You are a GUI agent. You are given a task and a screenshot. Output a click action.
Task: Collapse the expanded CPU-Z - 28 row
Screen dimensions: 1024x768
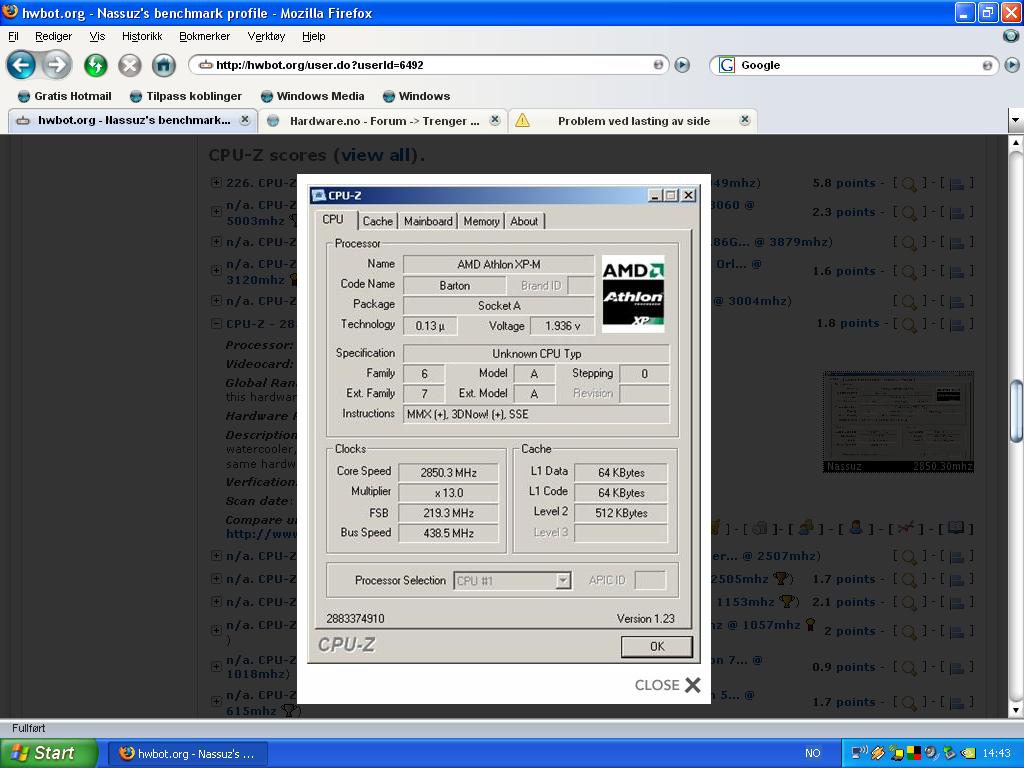click(x=216, y=323)
